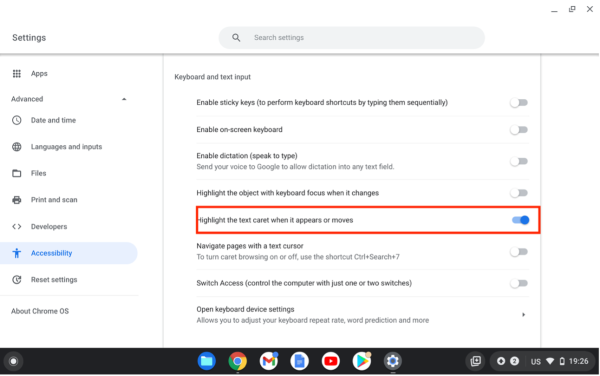Viewport: 600px width, 376px height.
Task: Click the battery status icon
Action: point(562,361)
